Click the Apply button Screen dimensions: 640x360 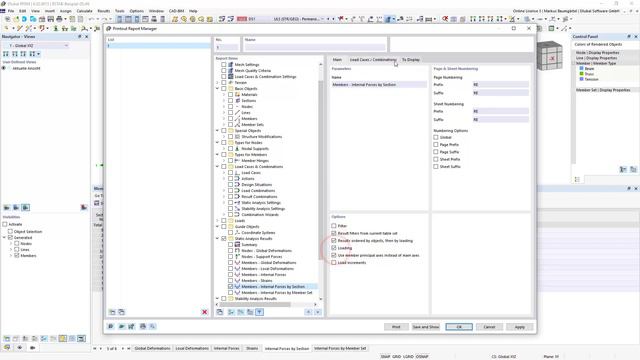tap(519, 327)
